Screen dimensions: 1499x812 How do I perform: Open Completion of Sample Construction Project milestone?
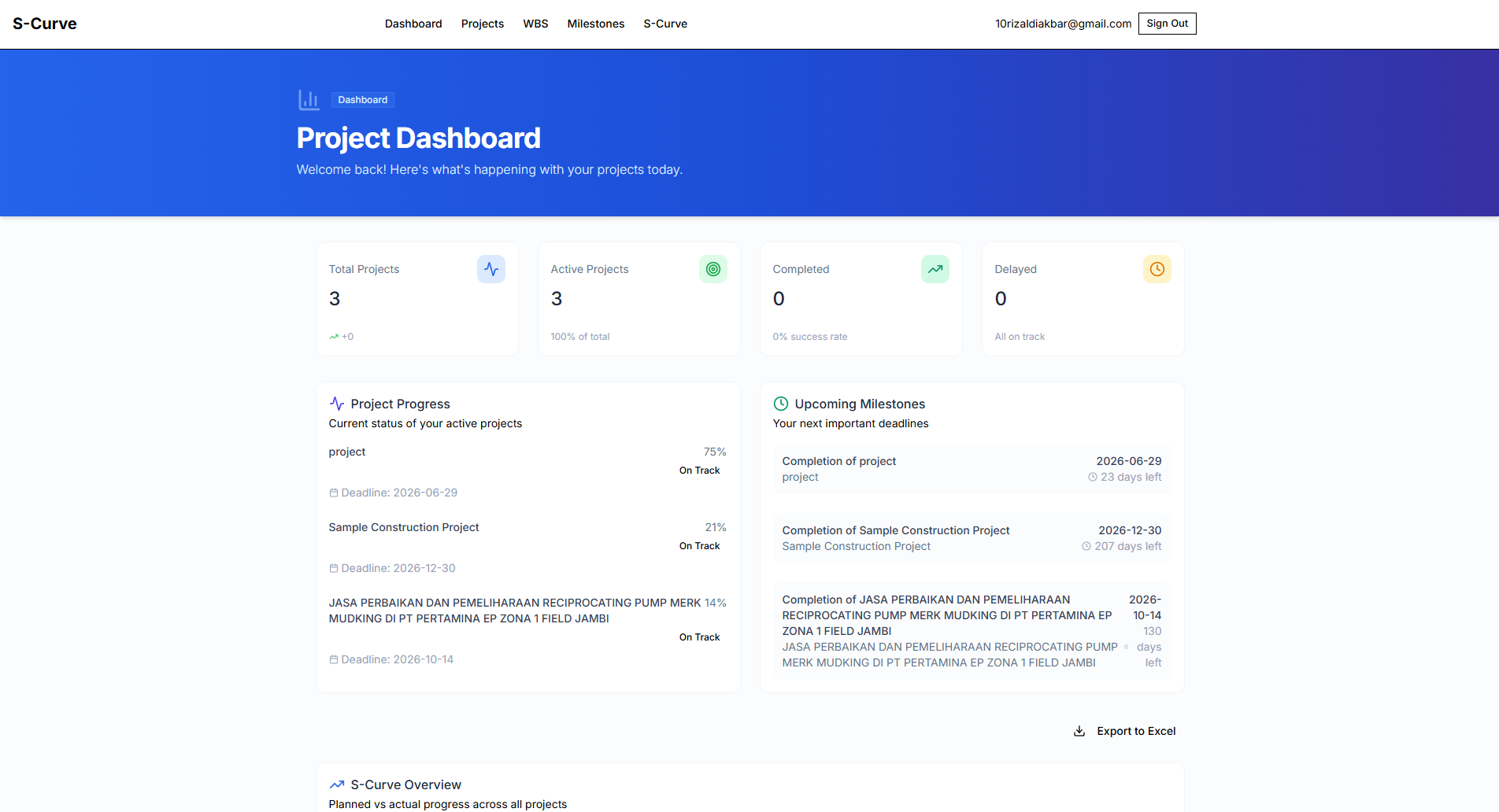[972, 538]
